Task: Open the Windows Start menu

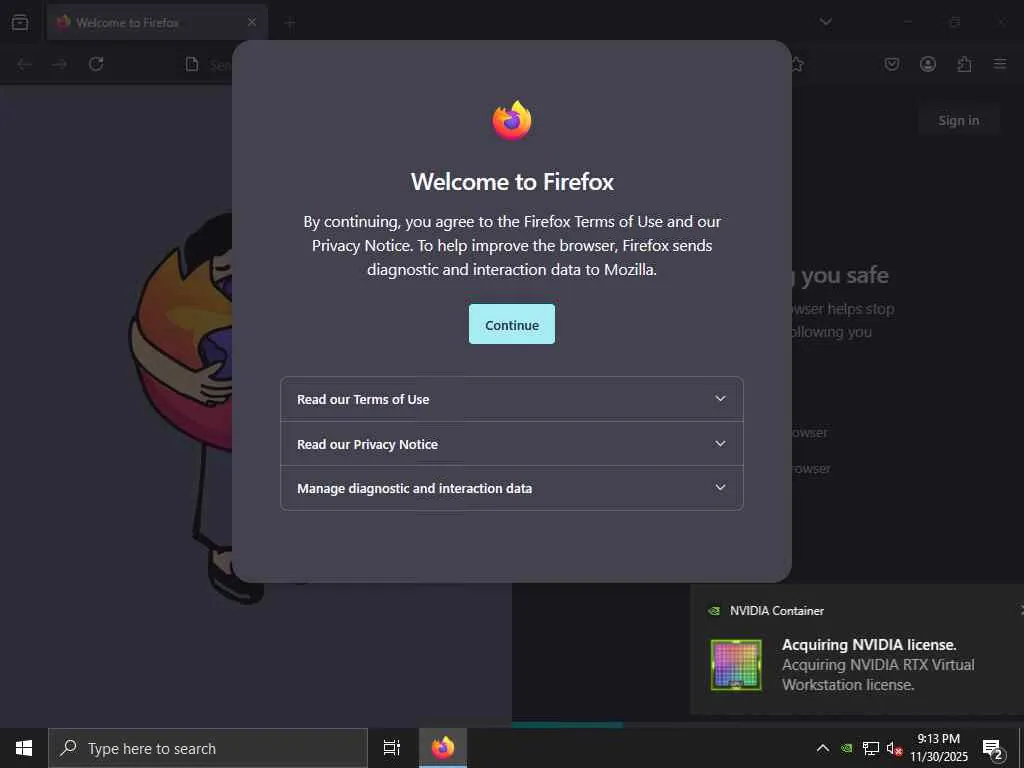Action: (24, 748)
